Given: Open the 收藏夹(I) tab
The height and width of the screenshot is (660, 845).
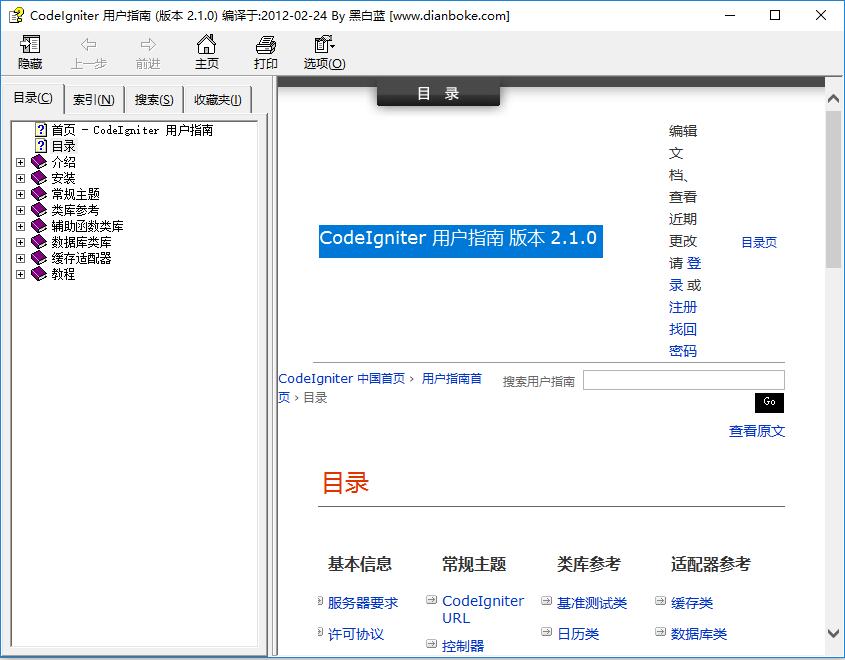Looking at the screenshot, I should click(x=217, y=99).
